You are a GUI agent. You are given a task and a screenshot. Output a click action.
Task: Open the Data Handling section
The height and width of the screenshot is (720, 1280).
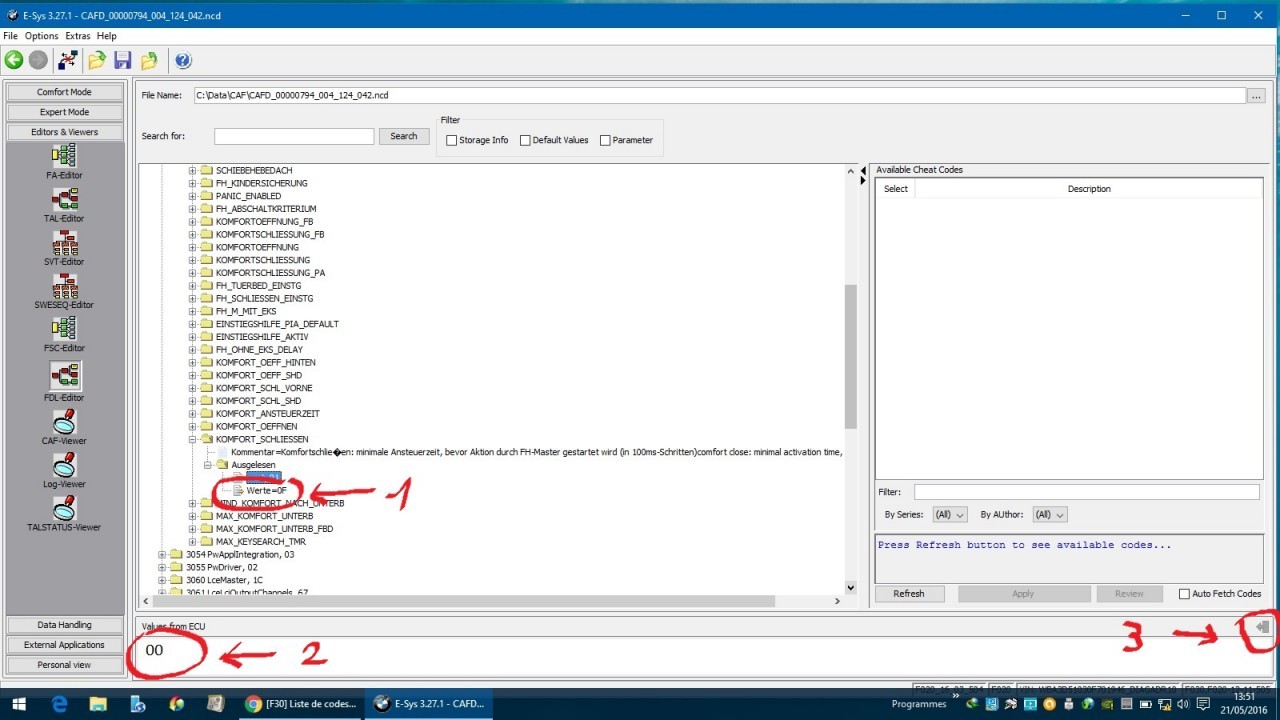(65, 625)
